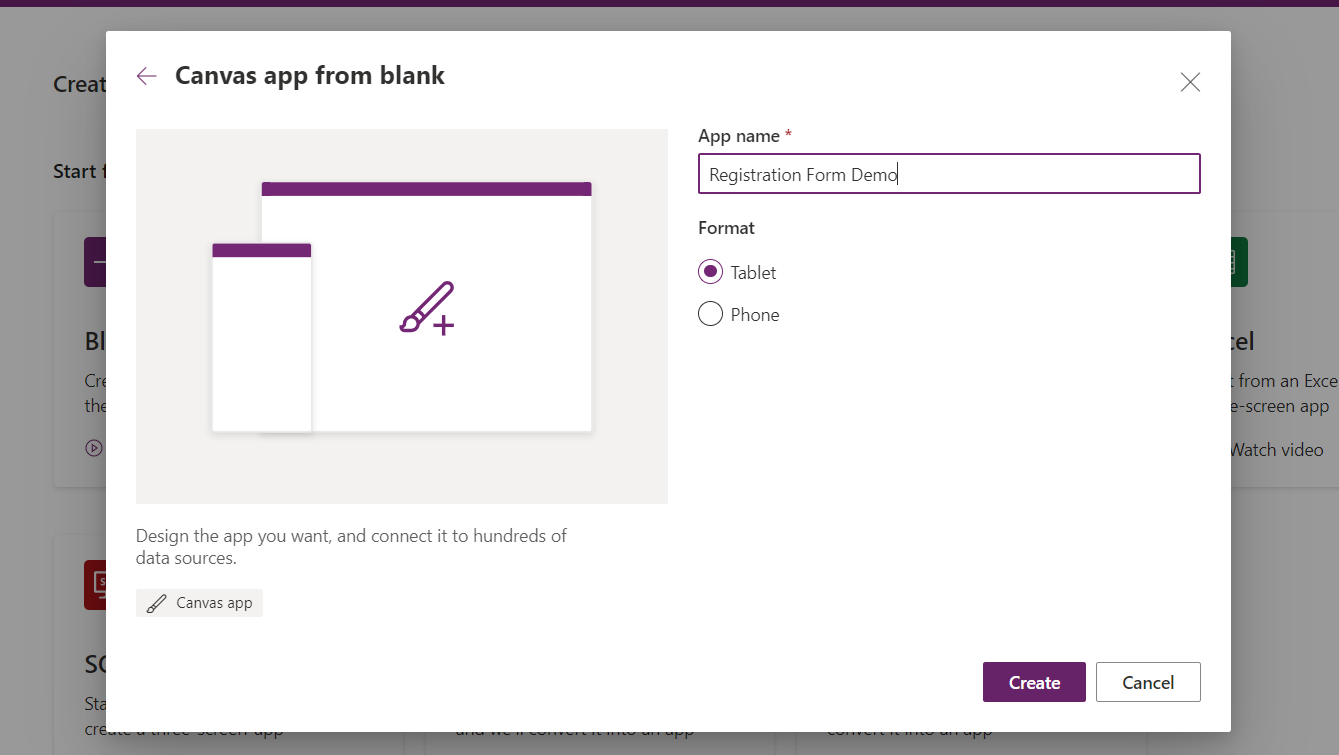This screenshot has height=755, width=1339.
Task: Click the Watch video link behind the dialog
Action: [1276, 450]
